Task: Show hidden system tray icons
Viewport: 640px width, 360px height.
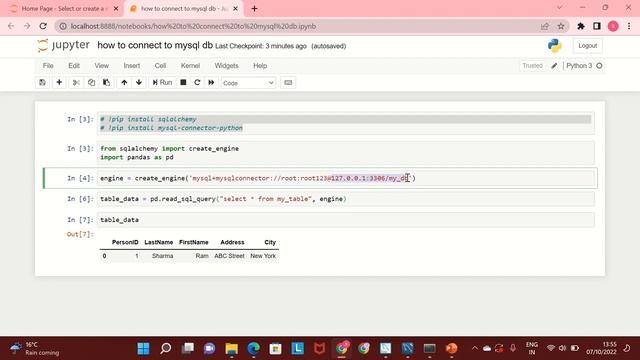Action: point(474,348)
